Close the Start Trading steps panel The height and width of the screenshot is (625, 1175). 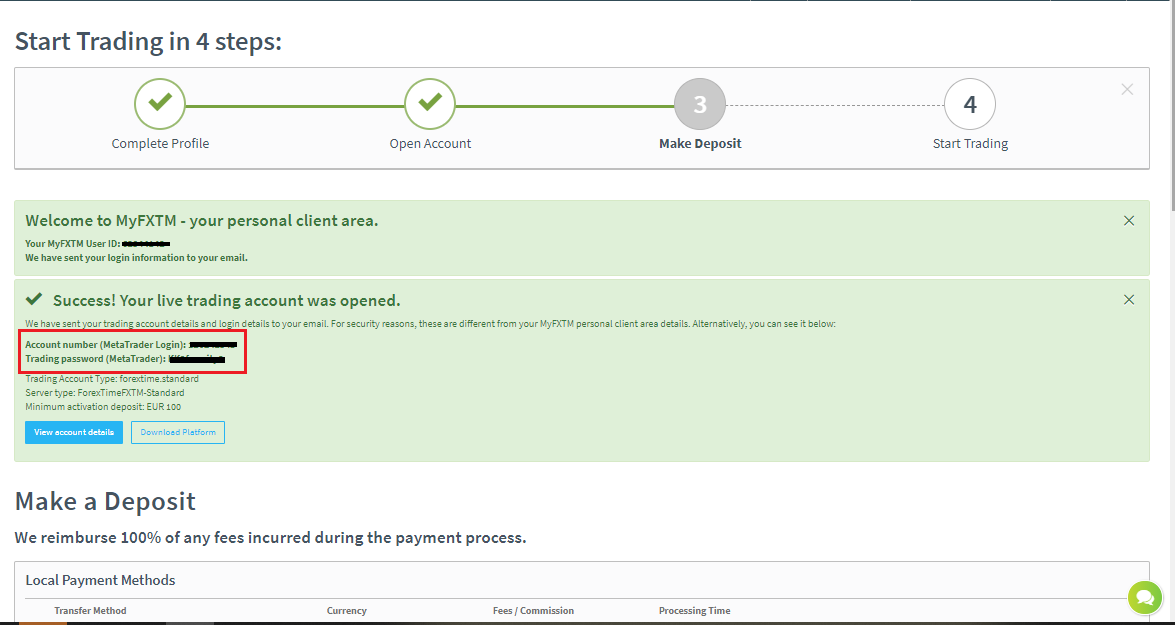click(1127, 89)
